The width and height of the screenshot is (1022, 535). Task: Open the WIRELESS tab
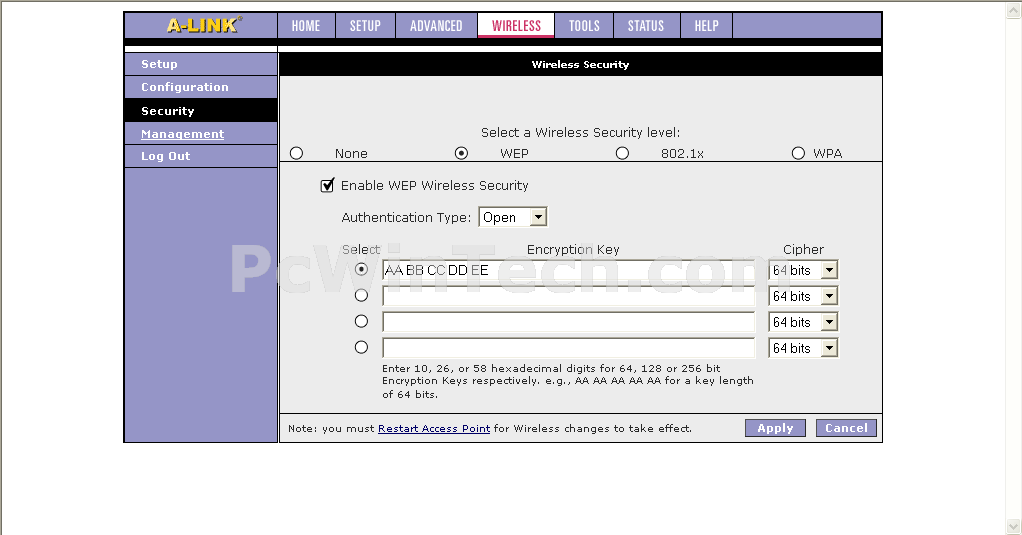pyautogui.click(x=516, y=26)
